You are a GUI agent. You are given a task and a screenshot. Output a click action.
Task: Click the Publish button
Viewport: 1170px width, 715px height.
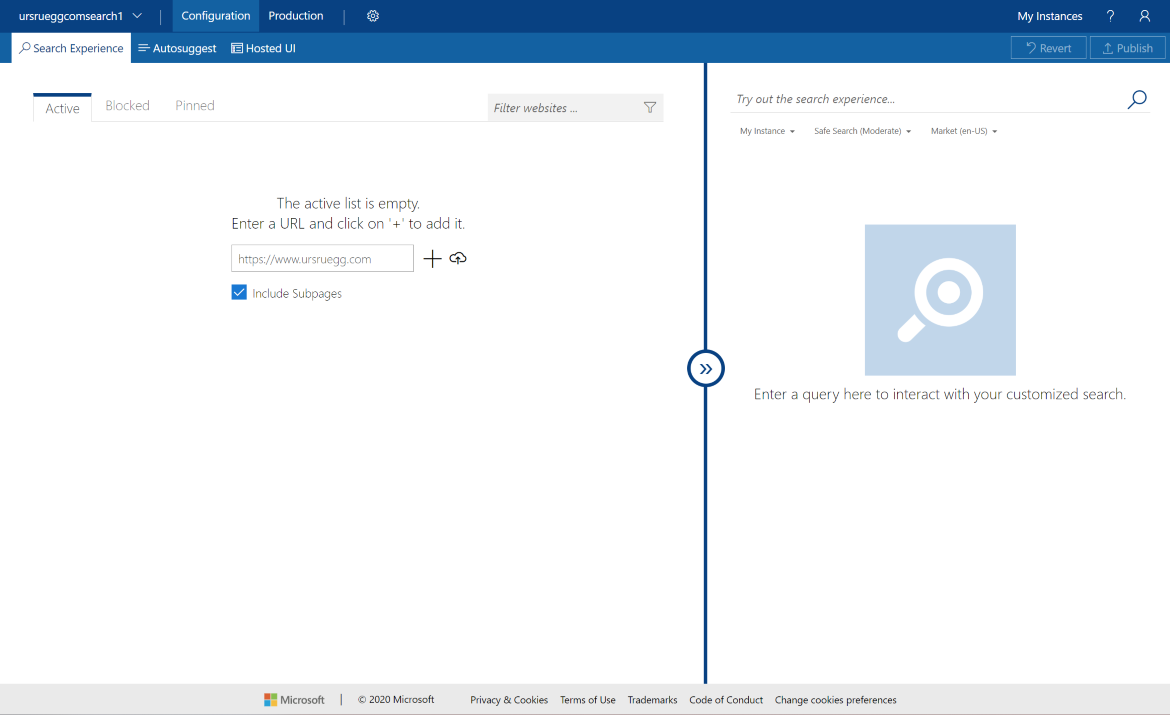tap(1127, 48)
